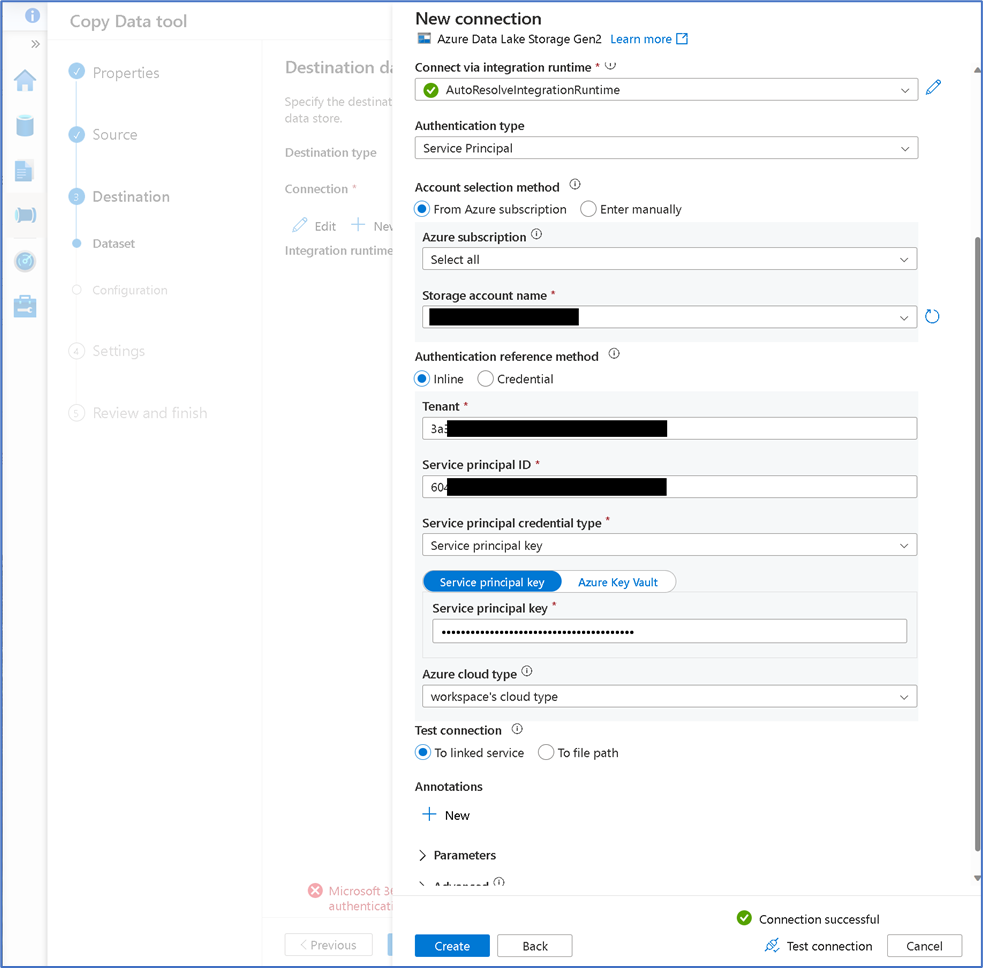Select Enter manually radio button
Image resolution: width=983 pixels, height=968 pixels.
588,209
